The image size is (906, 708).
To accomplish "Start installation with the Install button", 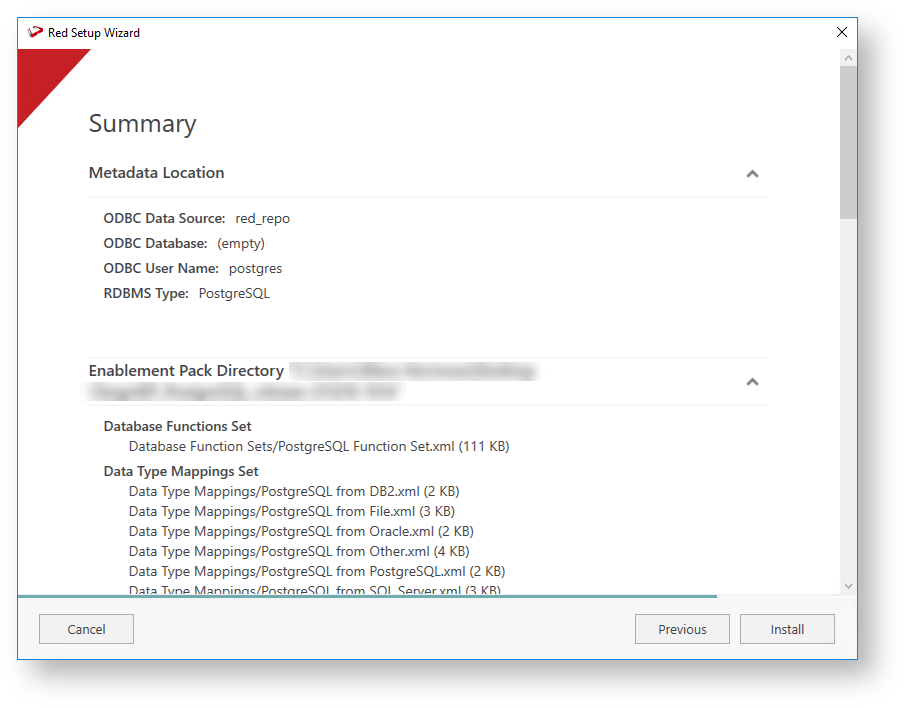I will [x=787, y=629].
